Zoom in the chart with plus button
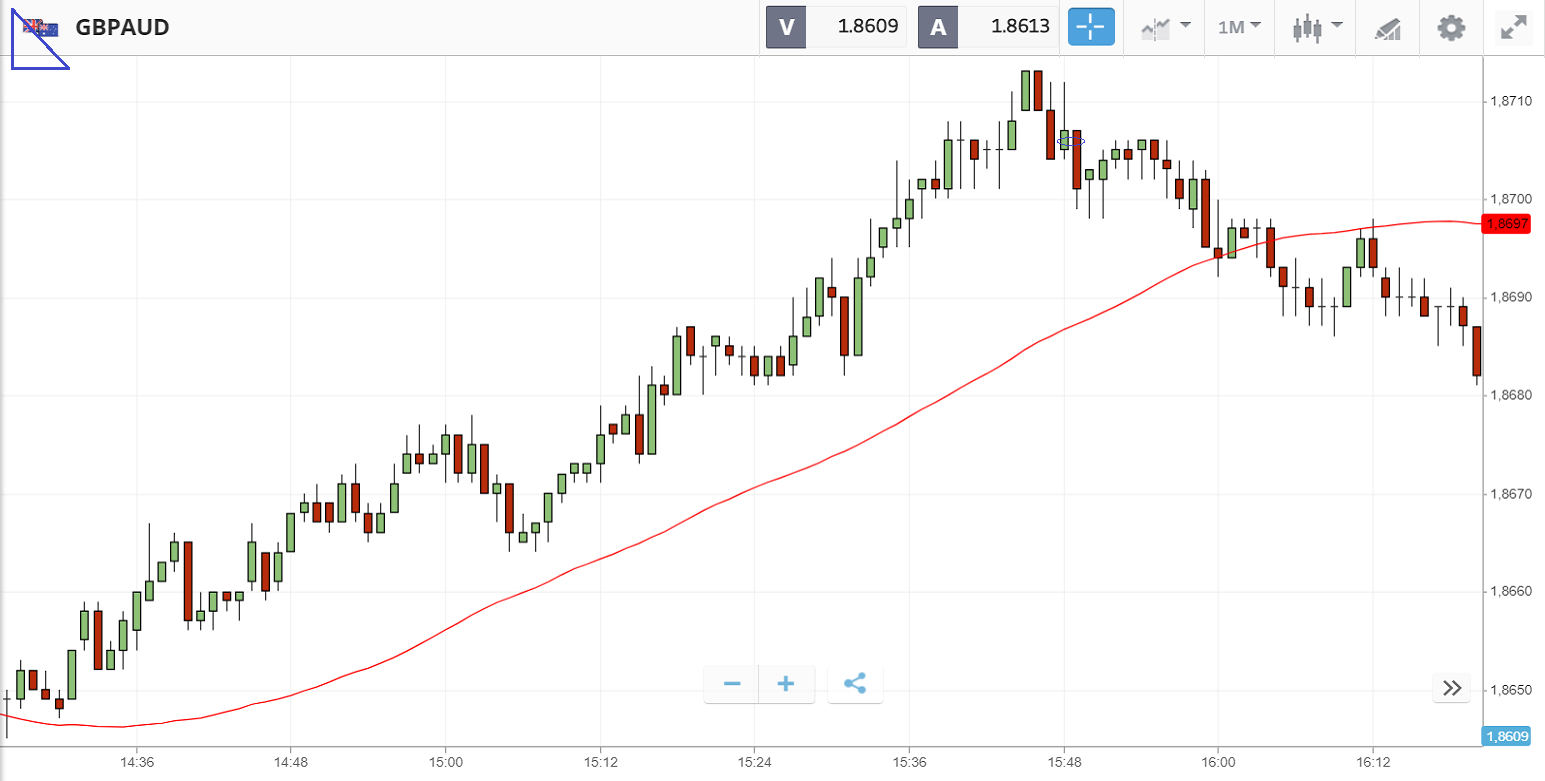This screenshot has height=781, width=1545. click(x=786, y=684)
